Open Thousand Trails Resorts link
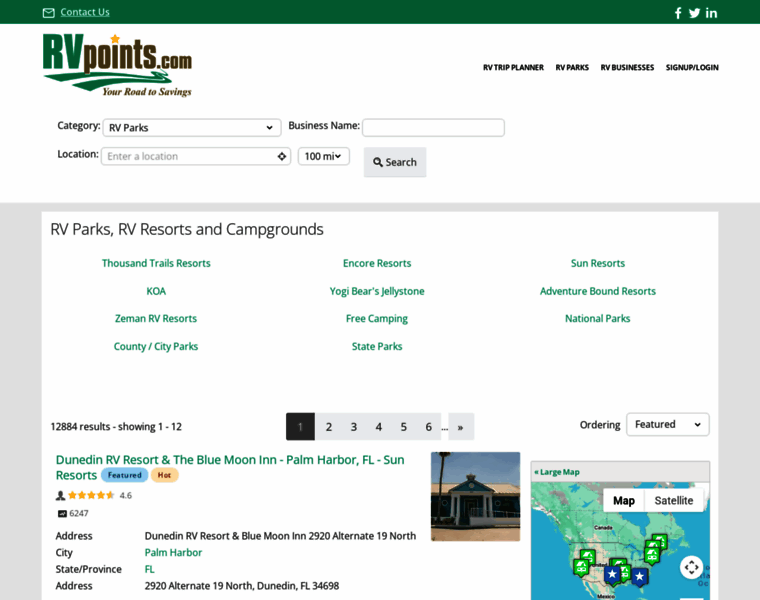Screen dimensions: 760x600 [156, 263]
